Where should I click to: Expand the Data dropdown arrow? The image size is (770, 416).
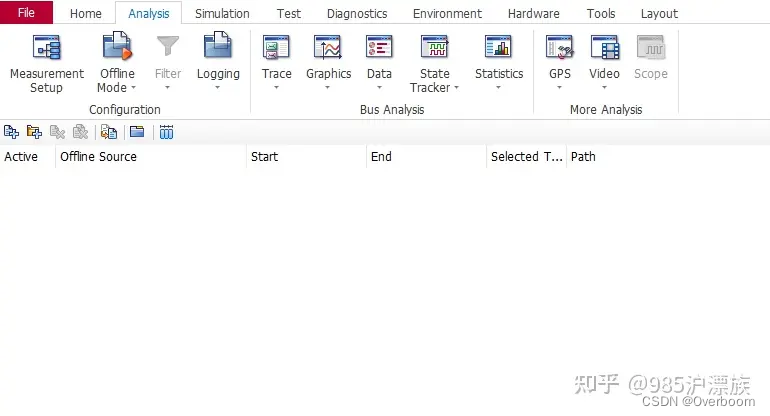379,87
